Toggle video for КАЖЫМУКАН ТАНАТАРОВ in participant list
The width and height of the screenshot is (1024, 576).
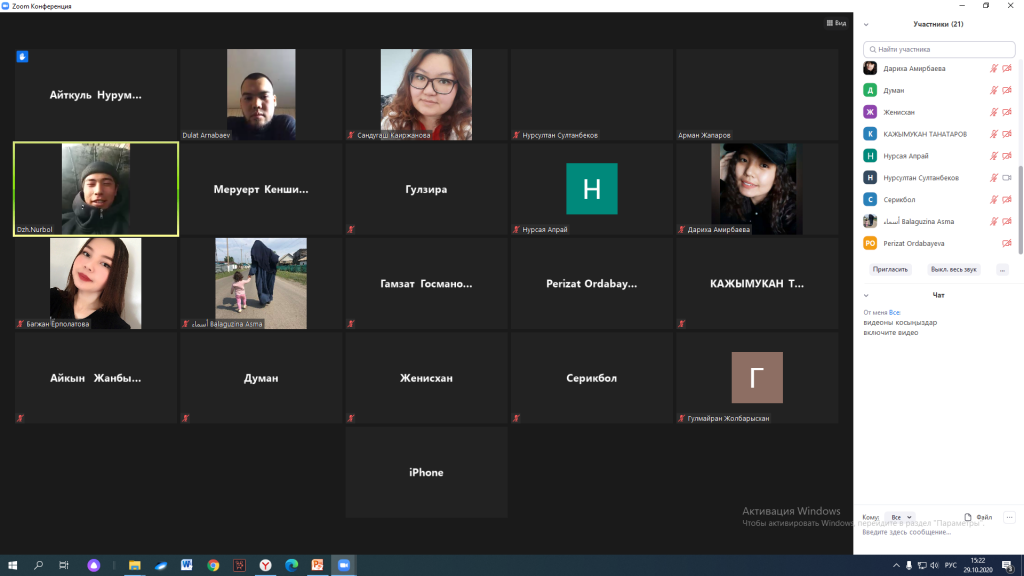(x=1007, y=134)
